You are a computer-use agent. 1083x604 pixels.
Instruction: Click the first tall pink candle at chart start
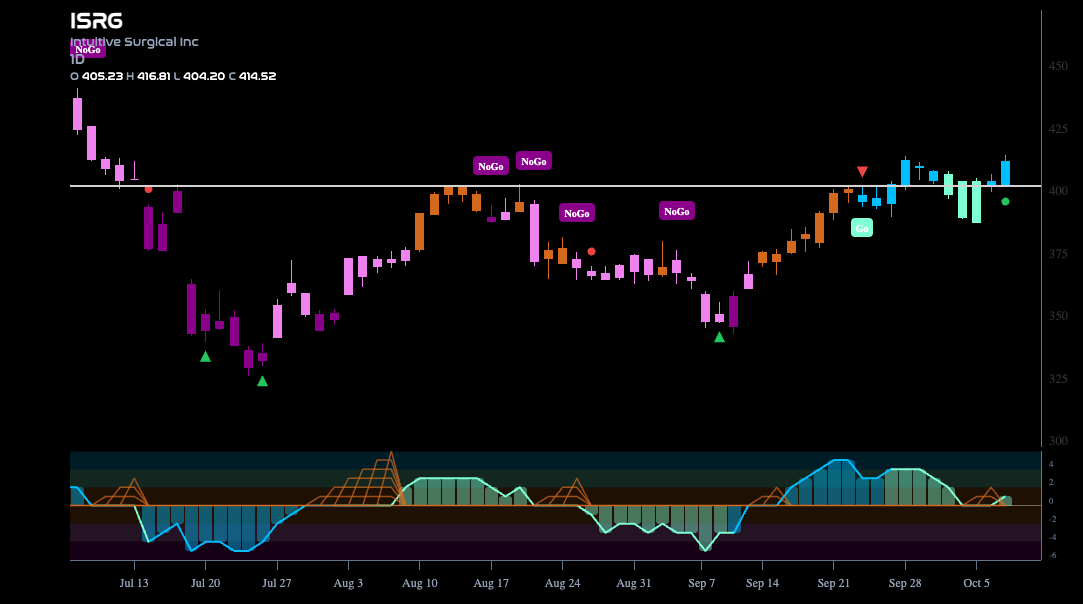[x=77, y=113]
